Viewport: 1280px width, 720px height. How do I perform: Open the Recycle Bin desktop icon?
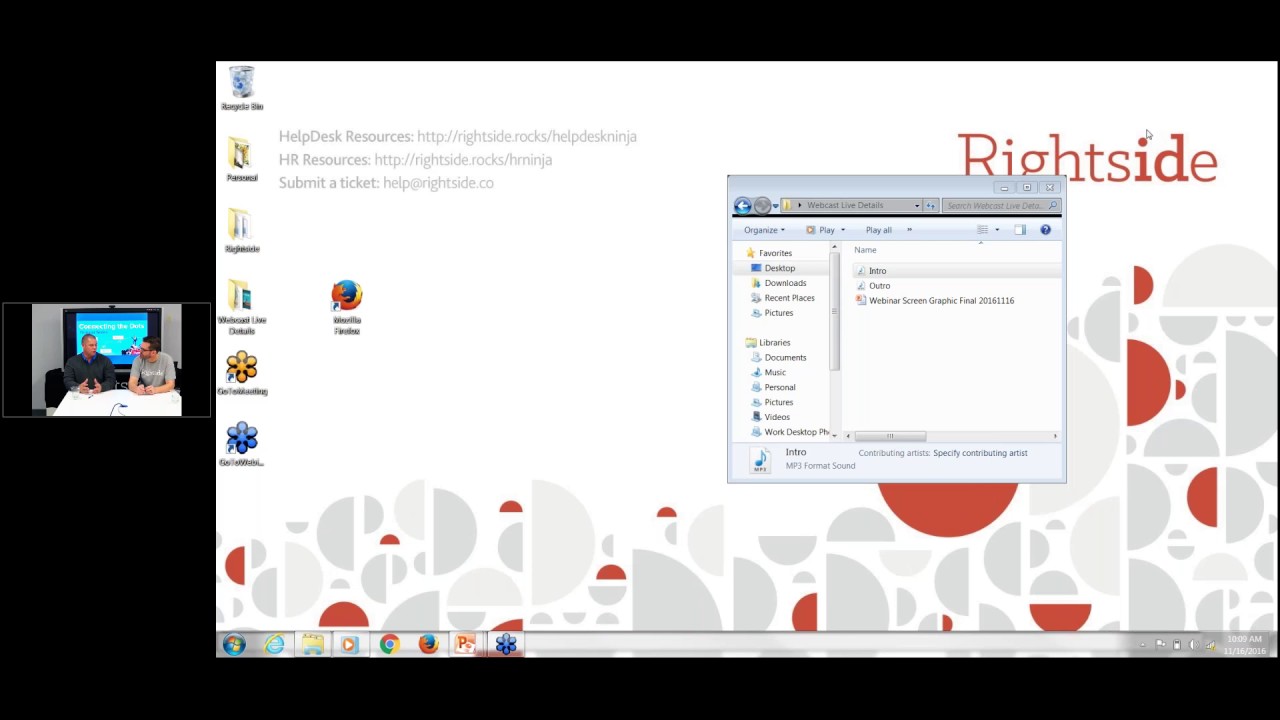click(242, 88)
